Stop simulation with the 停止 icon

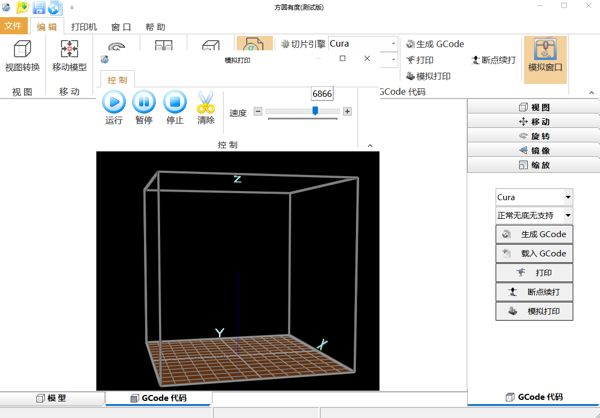(174, 102)
